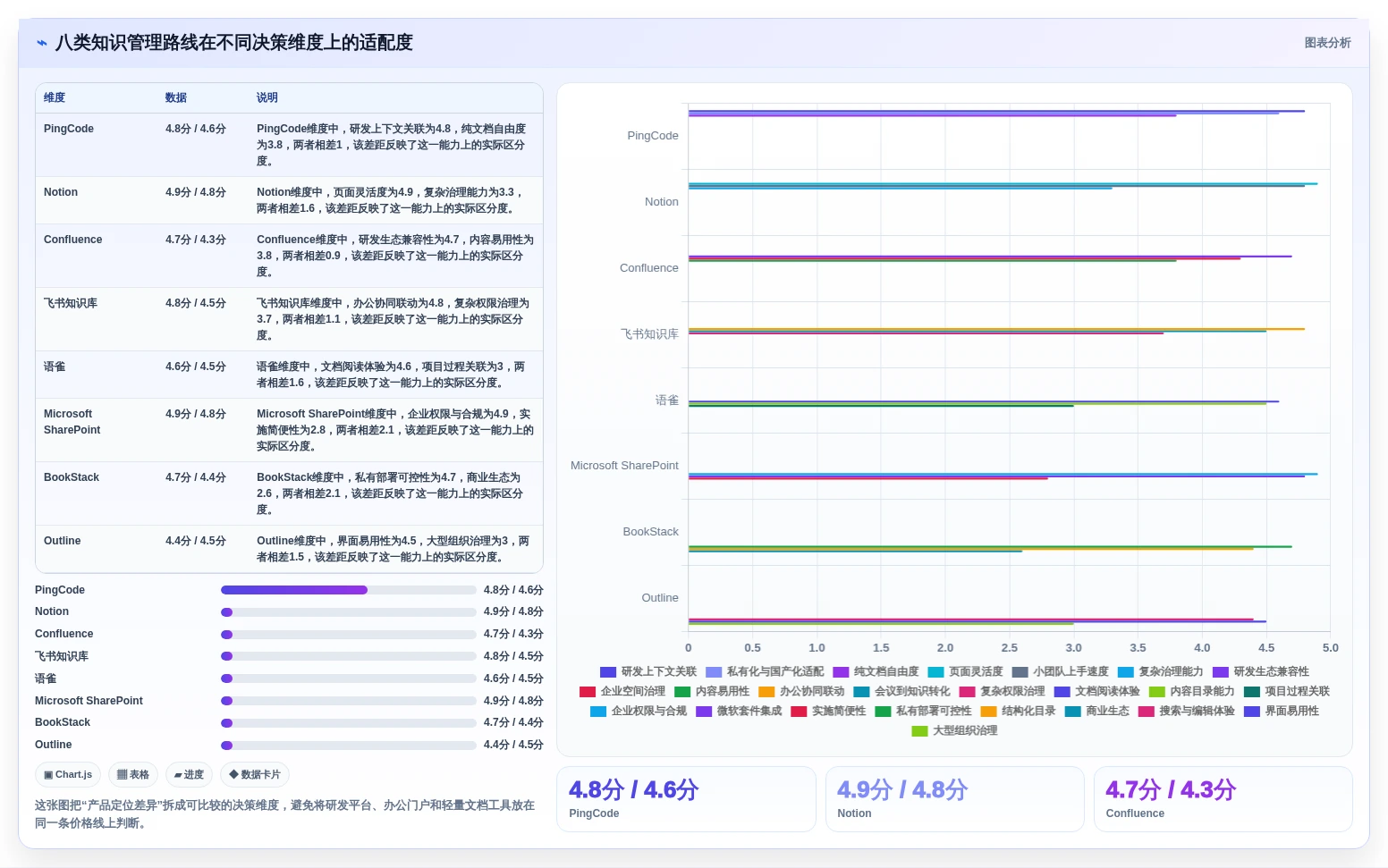Toggle the 会议到知识转化 legend entry
Image resolution: width=1388 pixels, height=868 pixels.
tap(901, 691)
